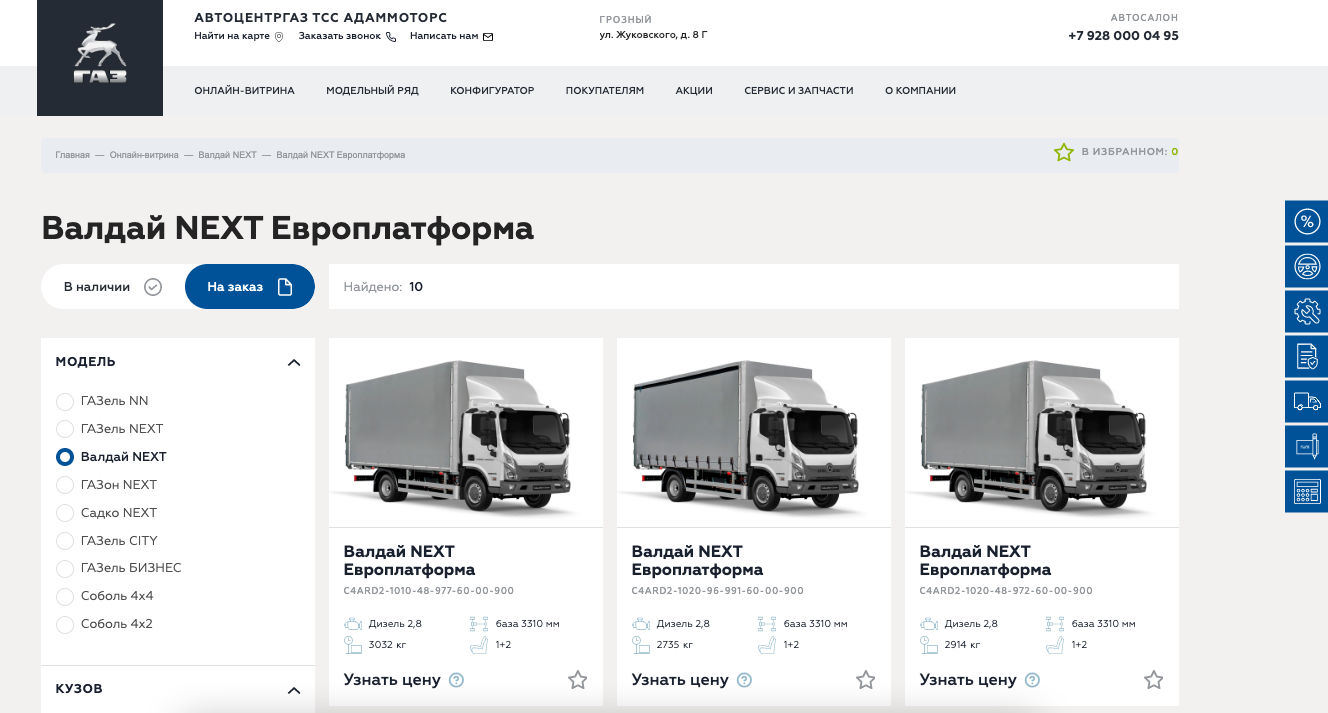Open the card with pen sidebar icon
The image size is (1328, 713).
pyautogui.click(x=1306, y=447)
